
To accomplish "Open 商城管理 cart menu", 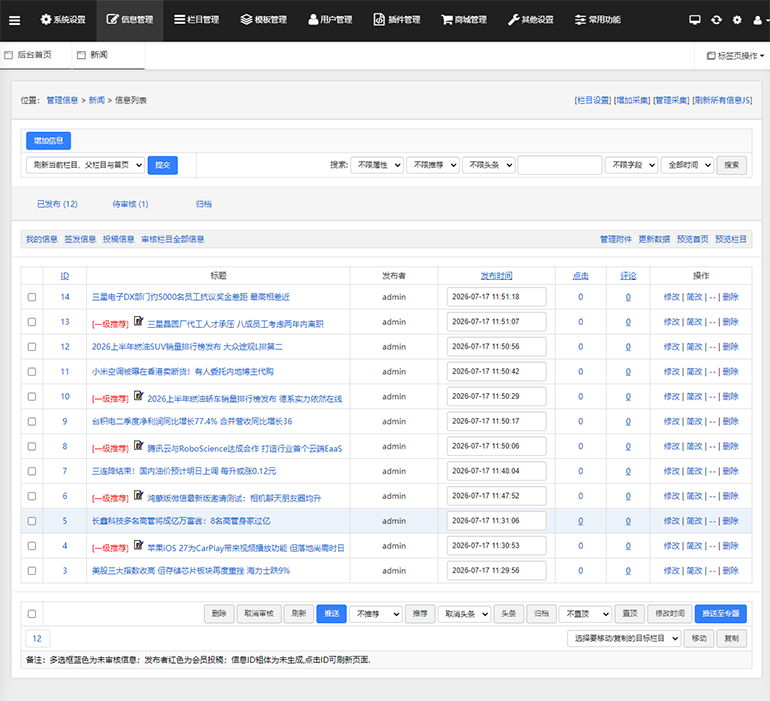I will point(464,20).
